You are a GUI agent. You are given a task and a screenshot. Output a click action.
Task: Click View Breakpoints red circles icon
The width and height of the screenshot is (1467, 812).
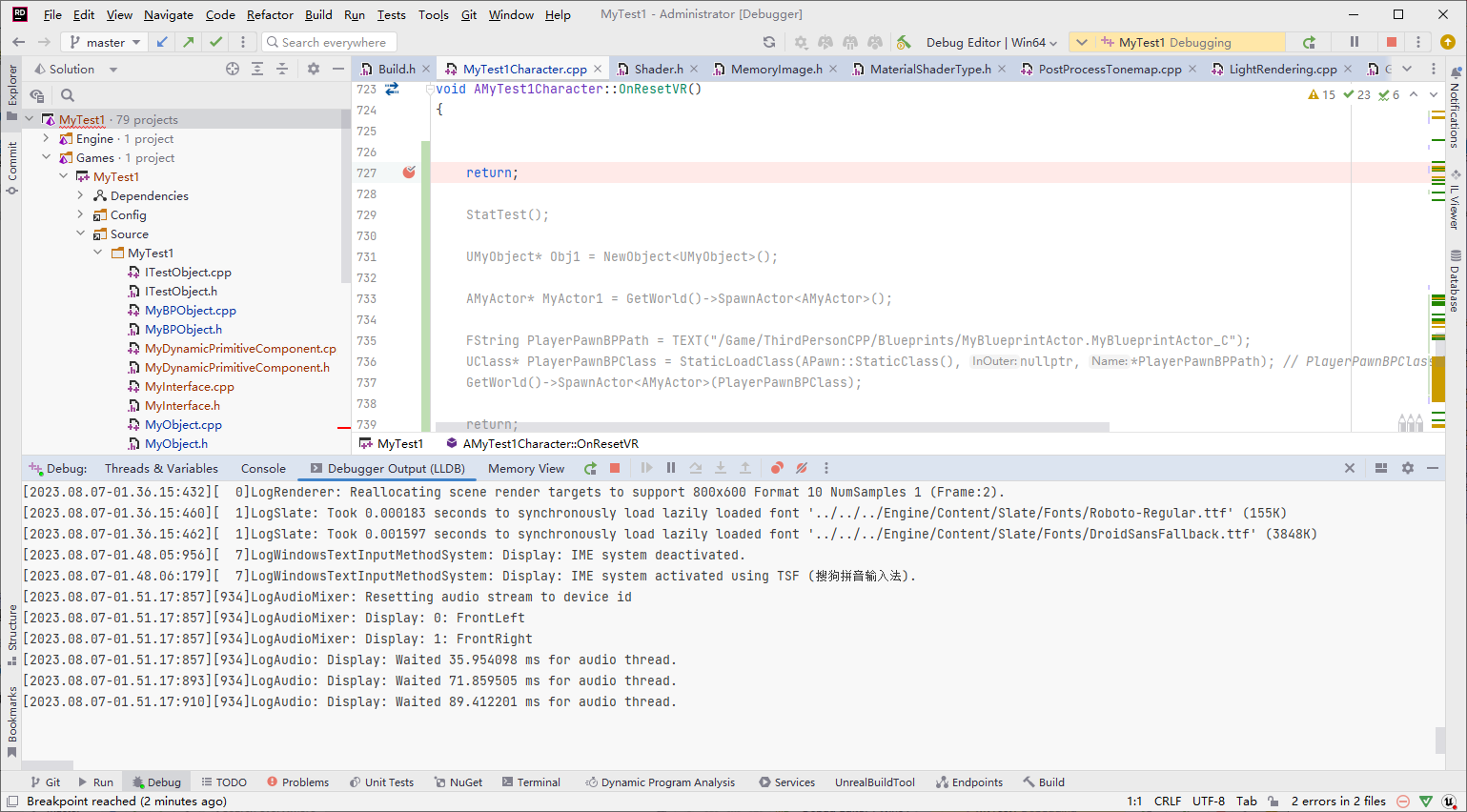(777, 468)
